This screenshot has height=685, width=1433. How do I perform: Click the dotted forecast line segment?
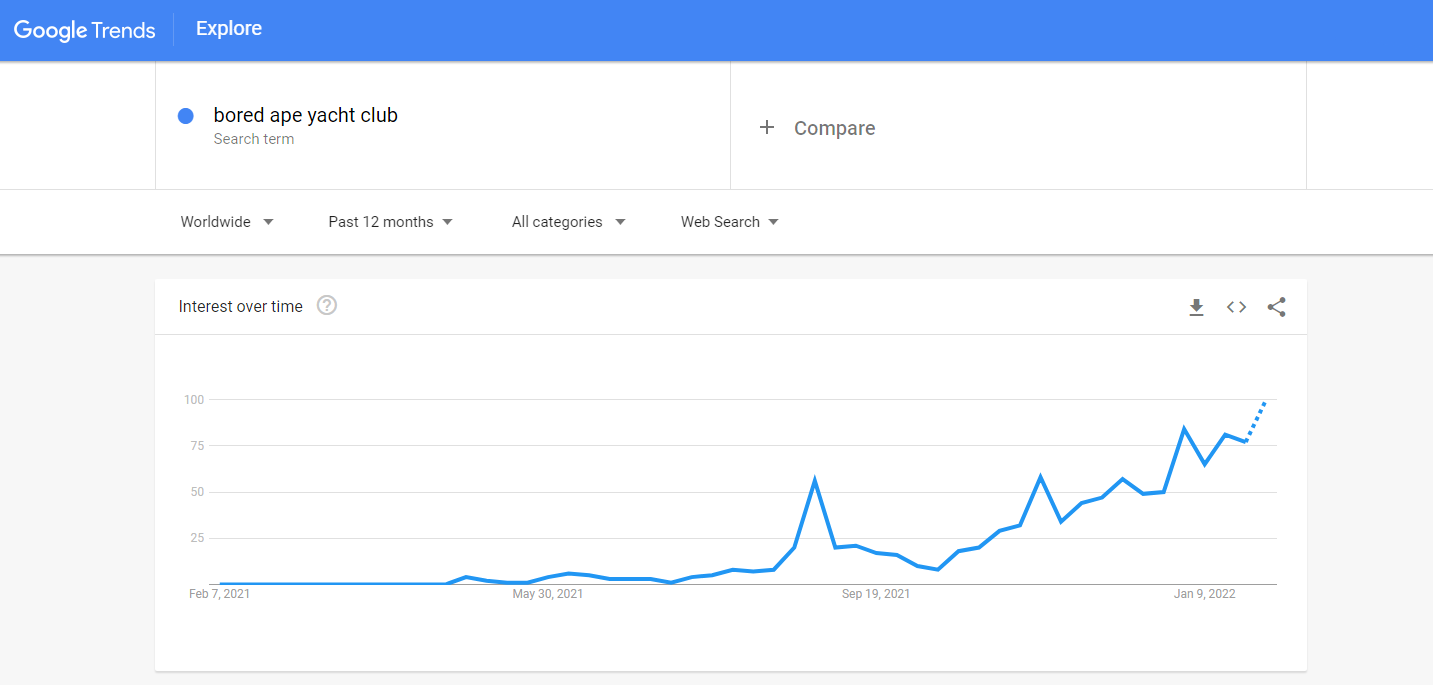tap(1256, 420)
